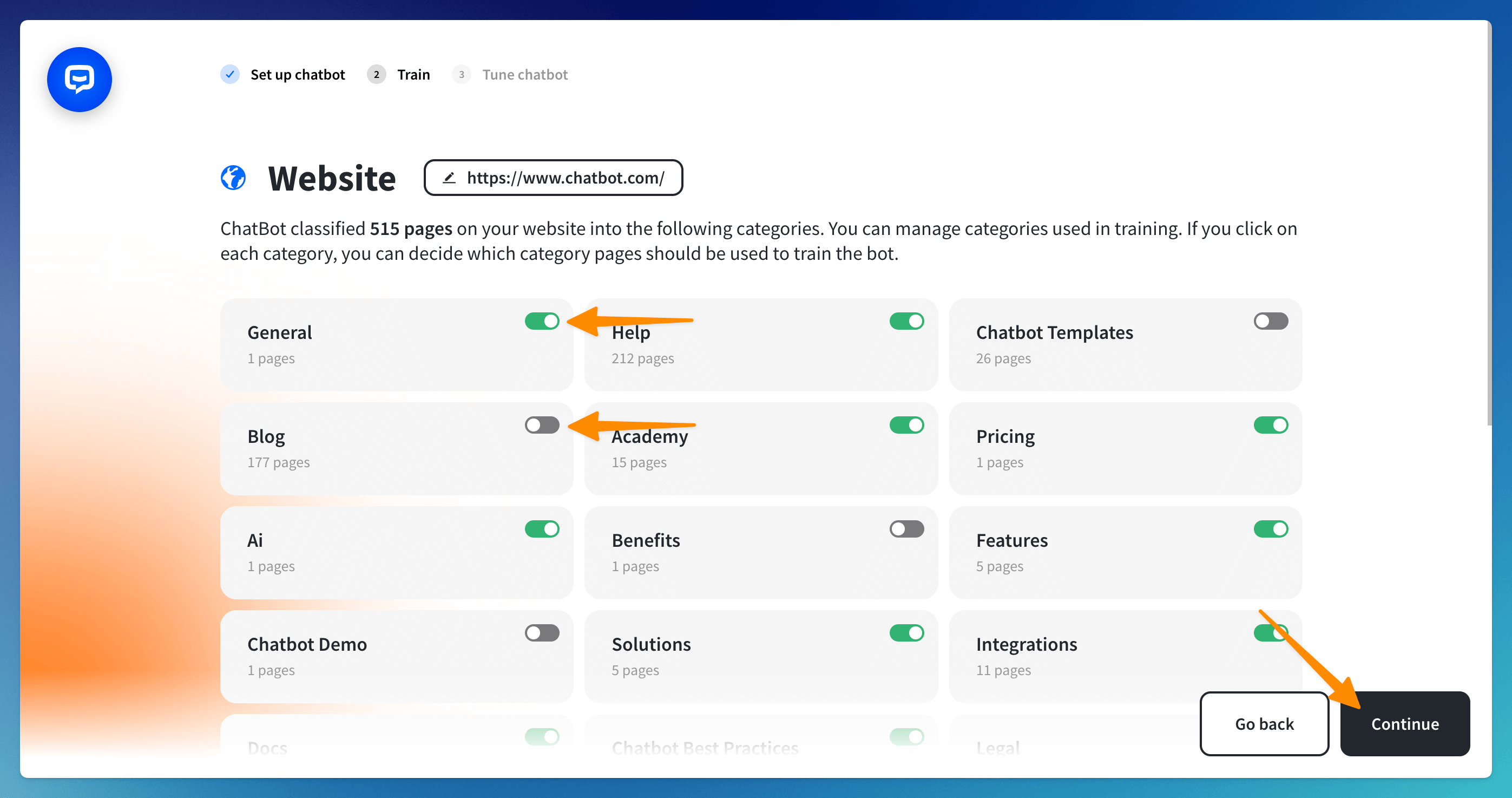Go to the Train step

tap(413, 75)
